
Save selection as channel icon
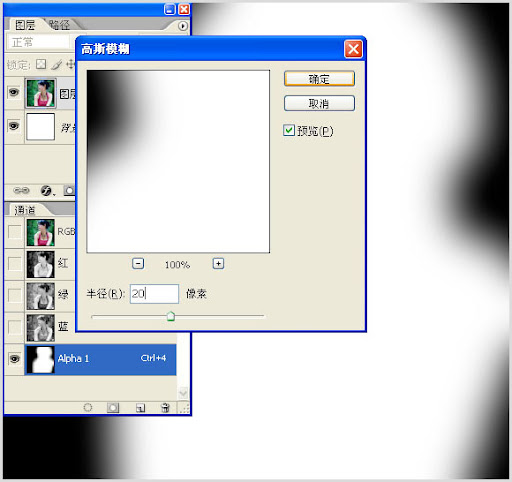113,408
